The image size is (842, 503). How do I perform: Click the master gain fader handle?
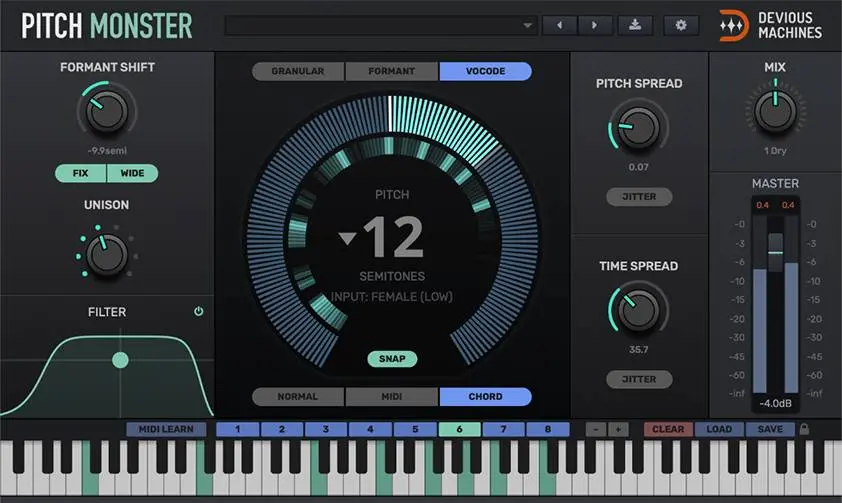pos(775,252)
